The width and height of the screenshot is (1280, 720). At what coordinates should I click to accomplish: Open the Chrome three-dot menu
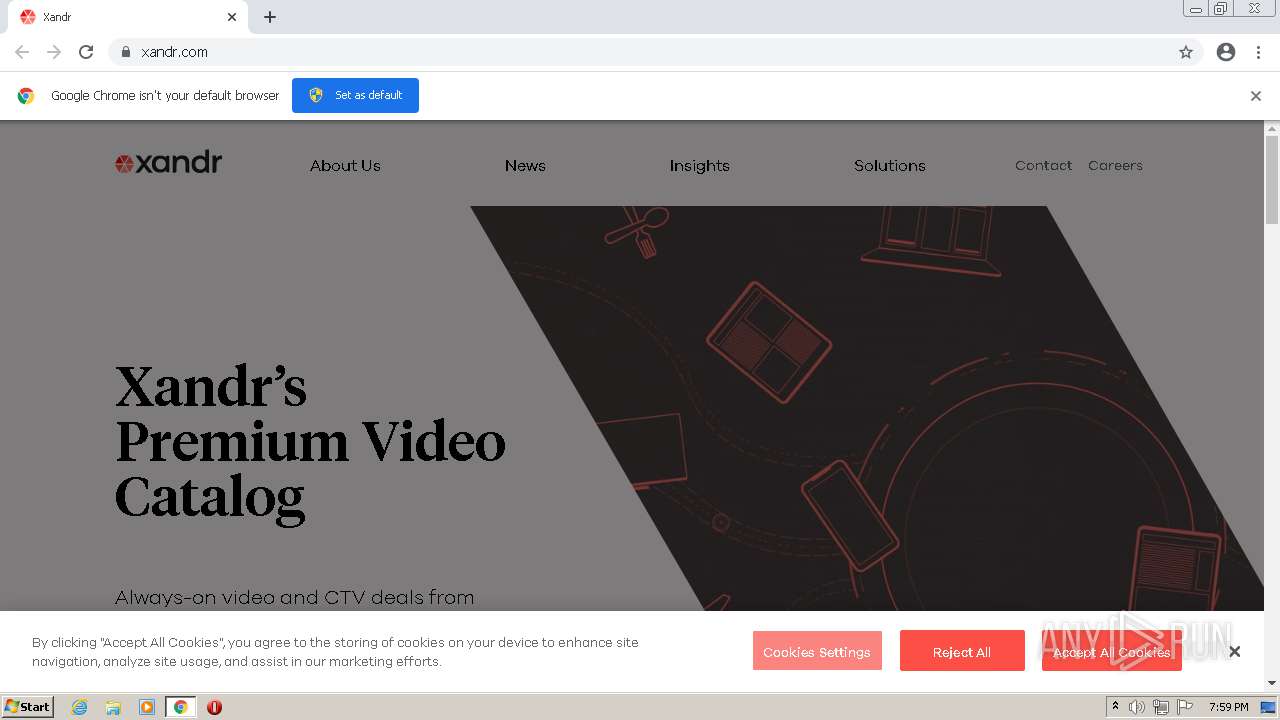pyautogui.click(x=1258, y=52)
